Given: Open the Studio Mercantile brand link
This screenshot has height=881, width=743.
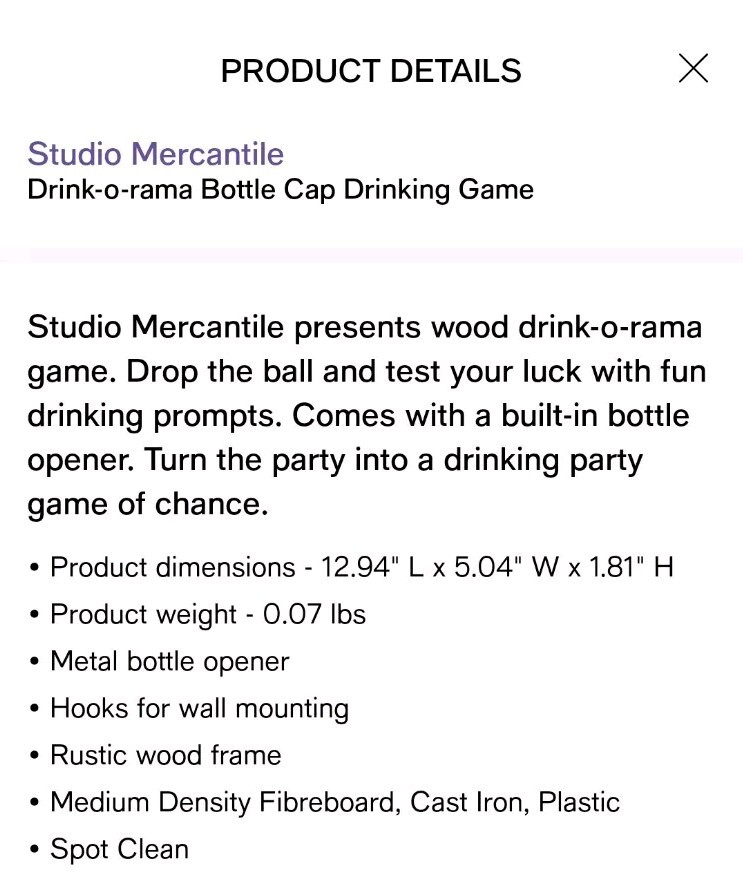Looking at the screenshot, I should [x=155, y=154].
